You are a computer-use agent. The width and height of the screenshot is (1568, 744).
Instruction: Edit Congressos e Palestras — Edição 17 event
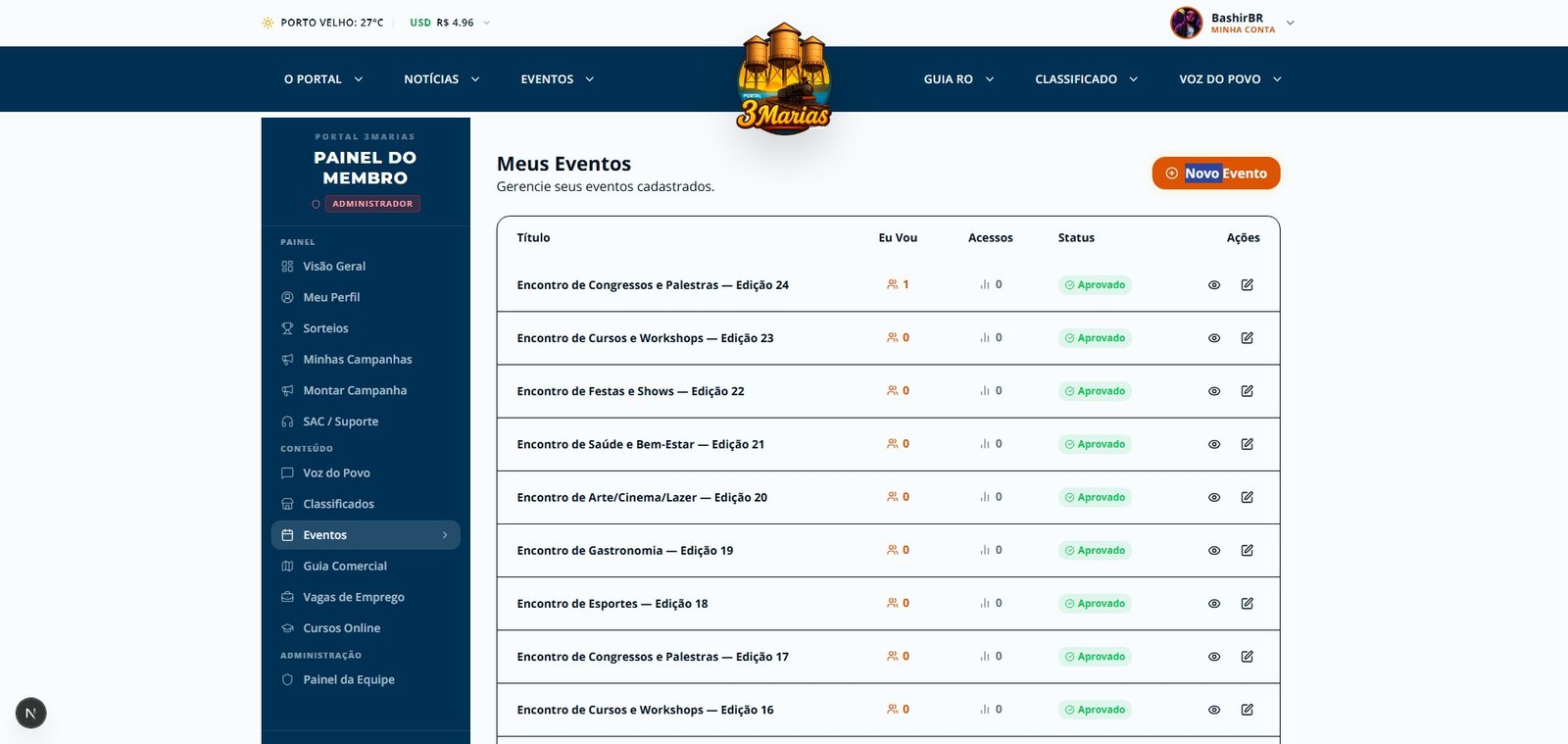coord(1248,657)
